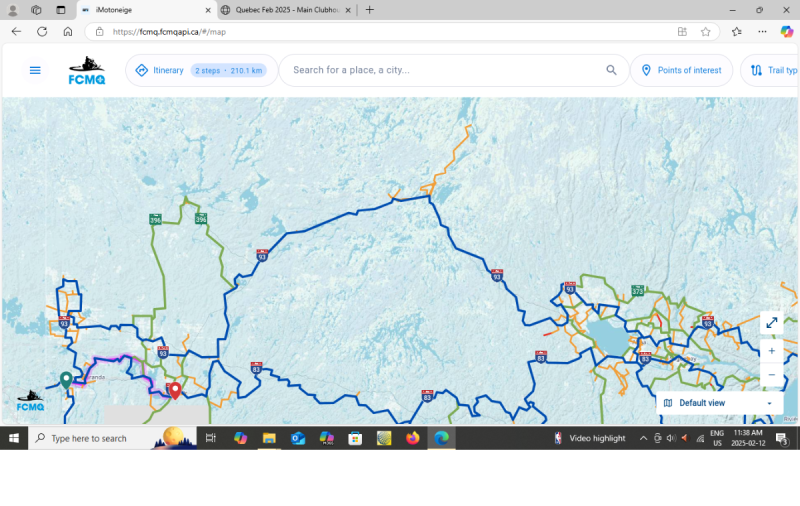Open a new browser tab
The image size is (800, 506).
pos(370,9)
